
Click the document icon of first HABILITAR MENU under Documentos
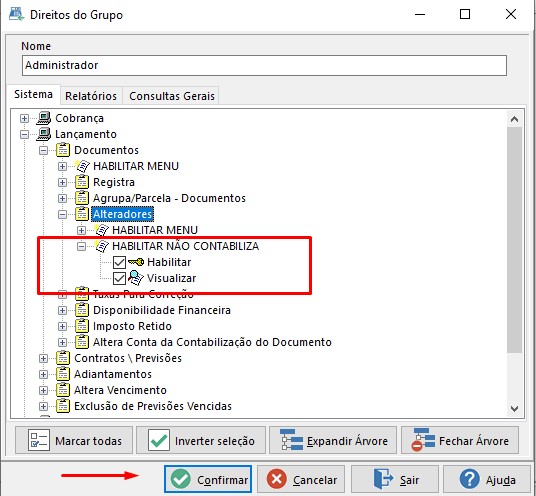pyautogui.click(x=82, y=166)
